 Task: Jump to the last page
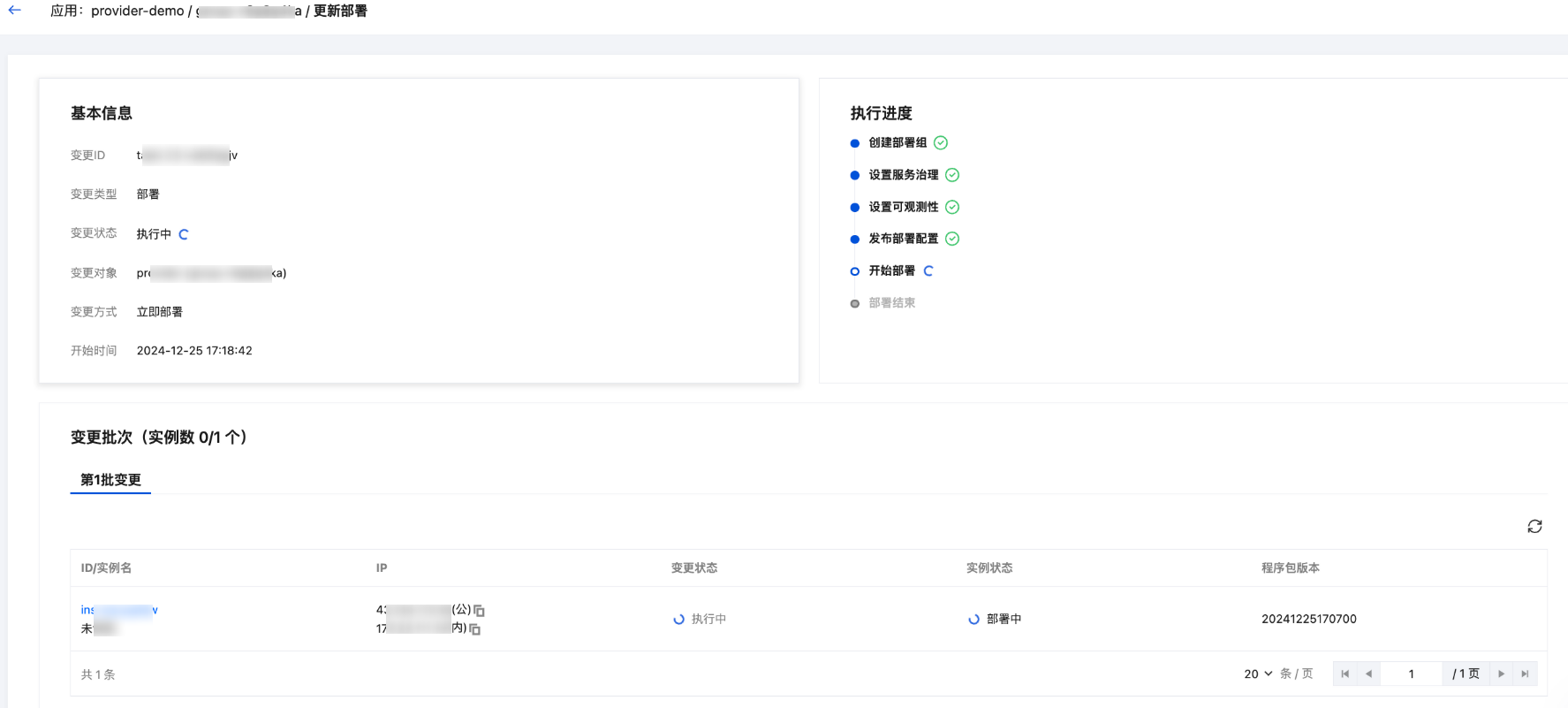[1525, 674]
